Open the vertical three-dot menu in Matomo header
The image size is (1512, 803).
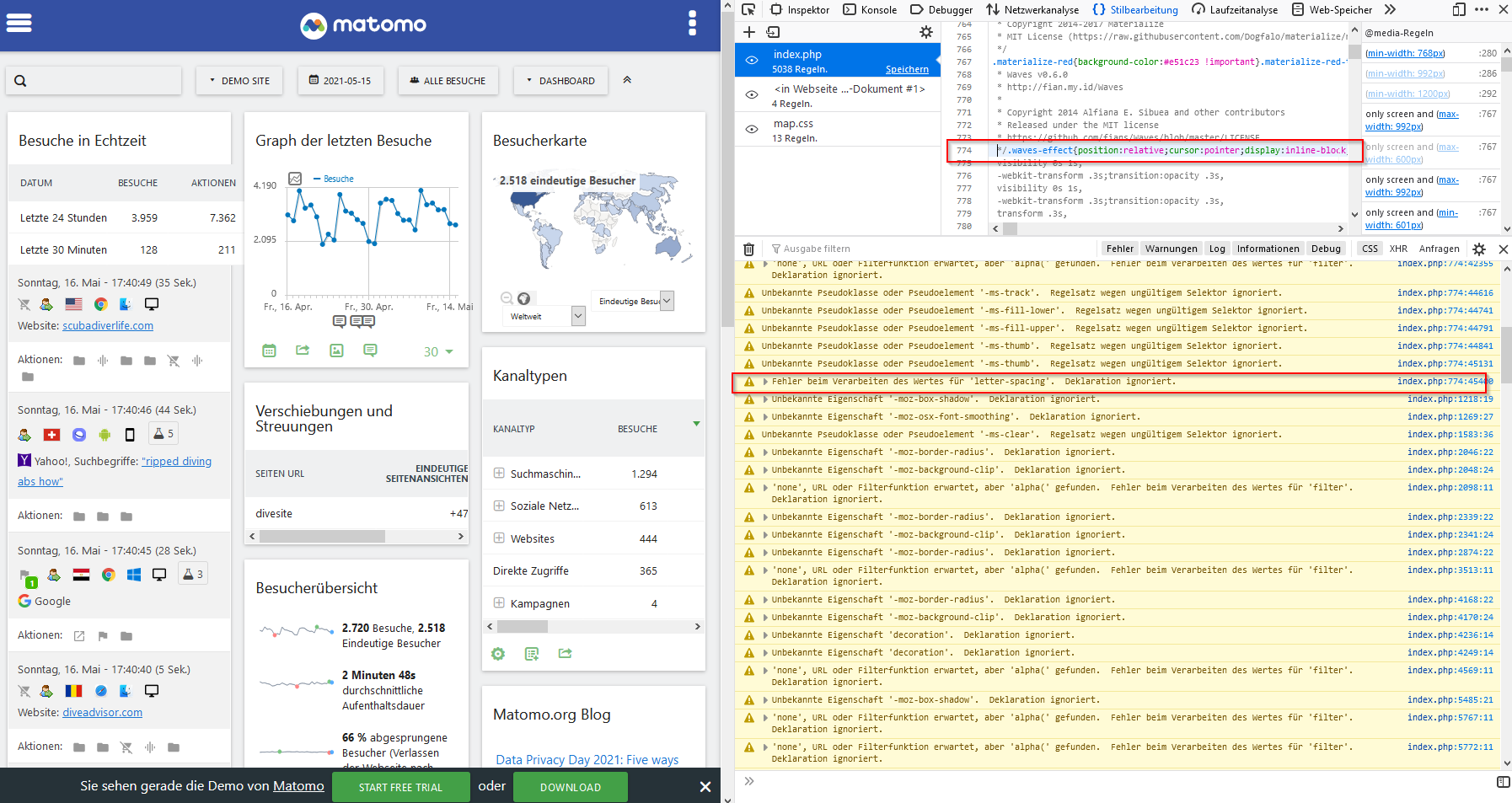(x=692, y=23)
